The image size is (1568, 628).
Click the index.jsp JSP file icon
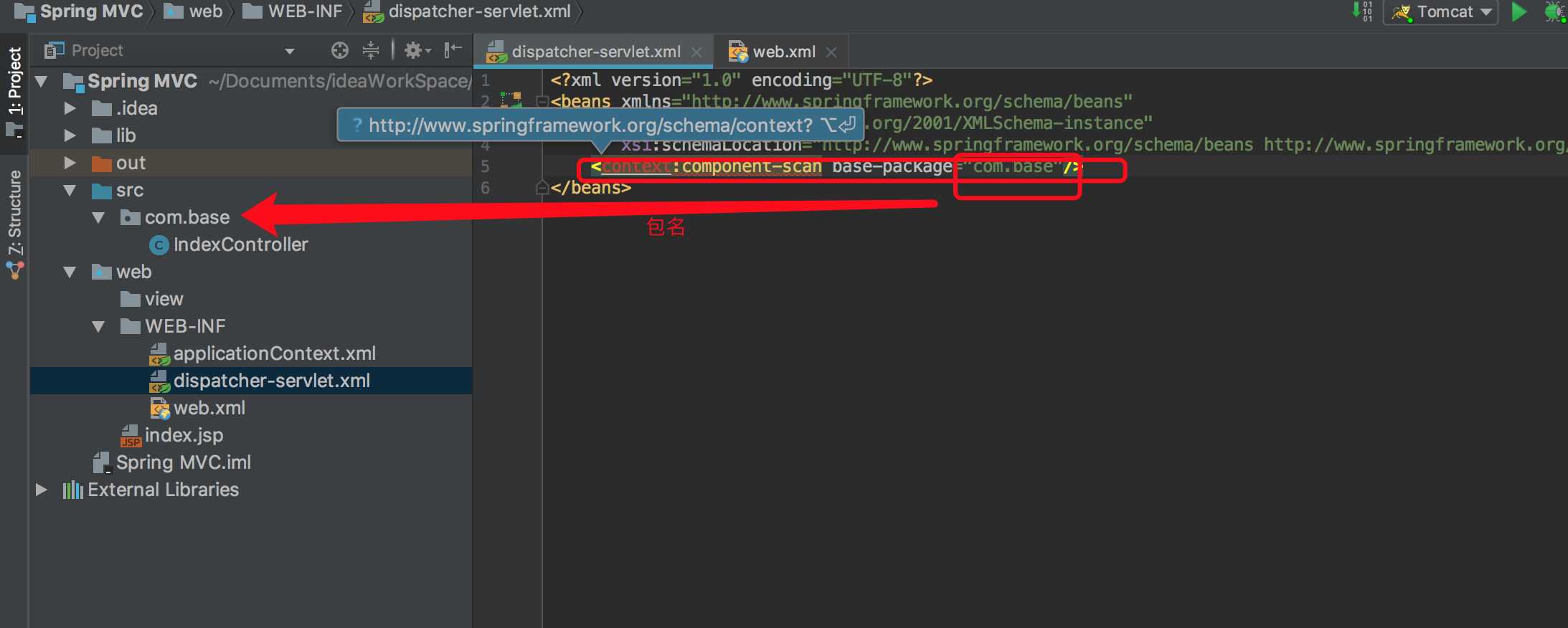(131, 436)
